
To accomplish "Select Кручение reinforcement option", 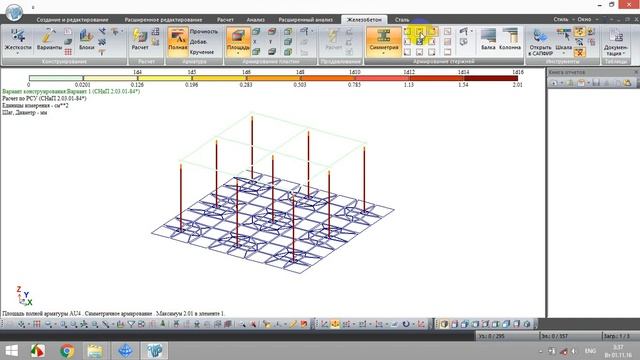I will click(202, 52).
